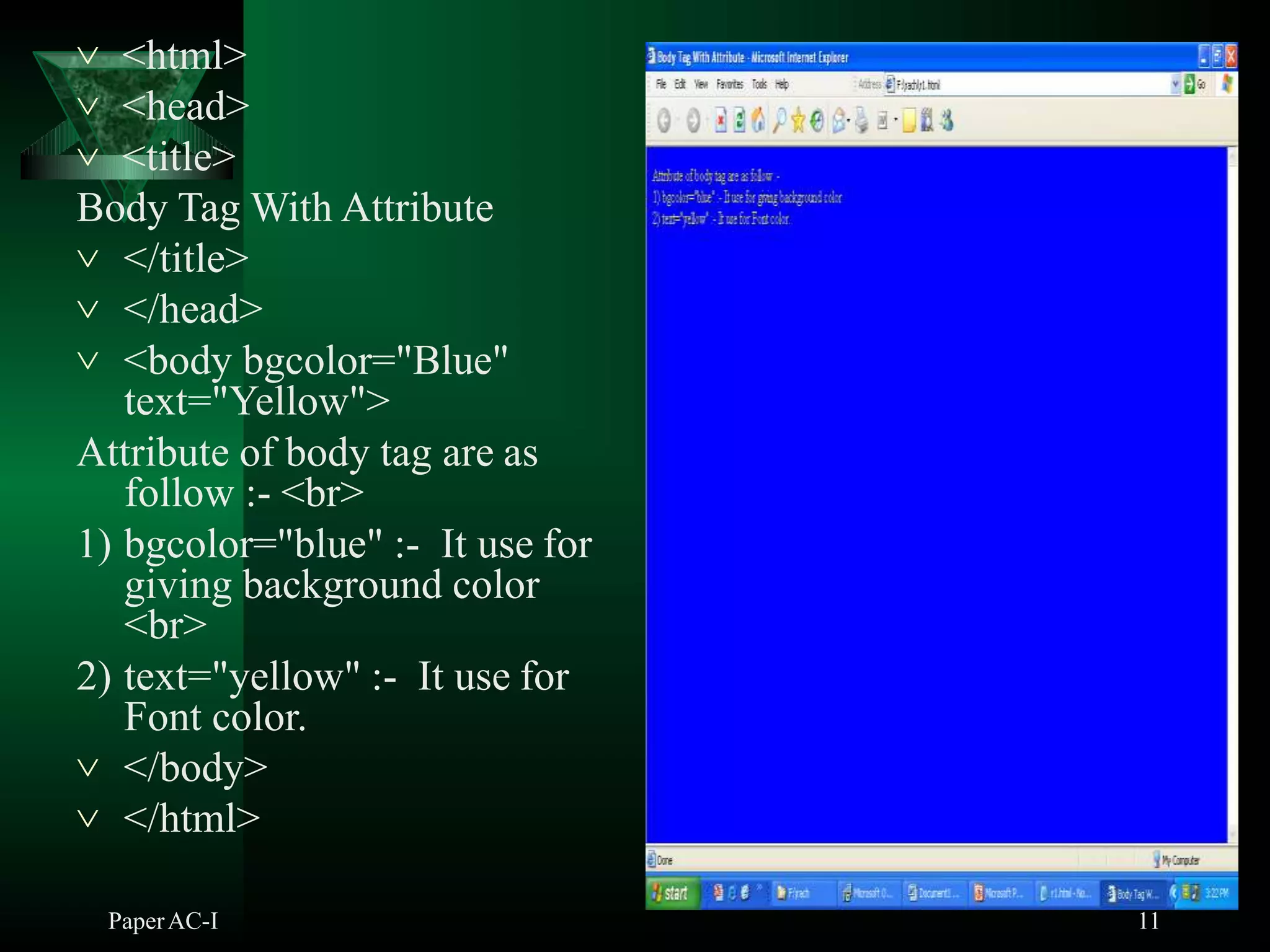Image resolution: width=1270 pixels, height=952 pixels.
Task: Open the Edit menu
Action: point(680,84)
